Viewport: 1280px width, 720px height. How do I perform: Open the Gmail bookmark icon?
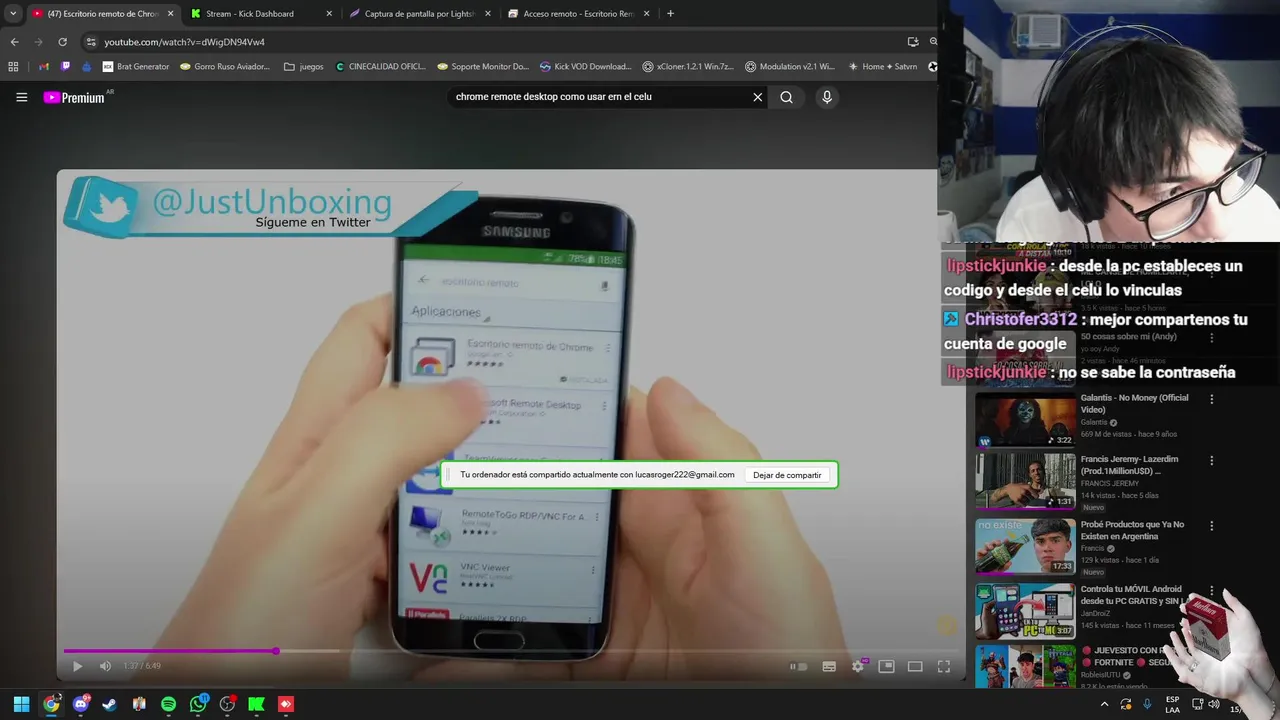tap(44, 67)
